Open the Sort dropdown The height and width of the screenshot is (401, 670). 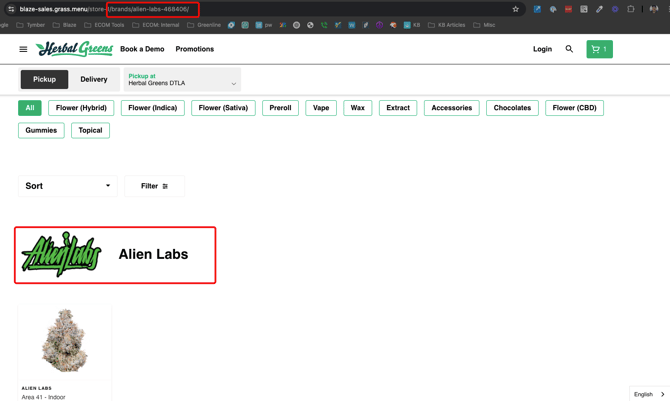(x=67, y=186)
